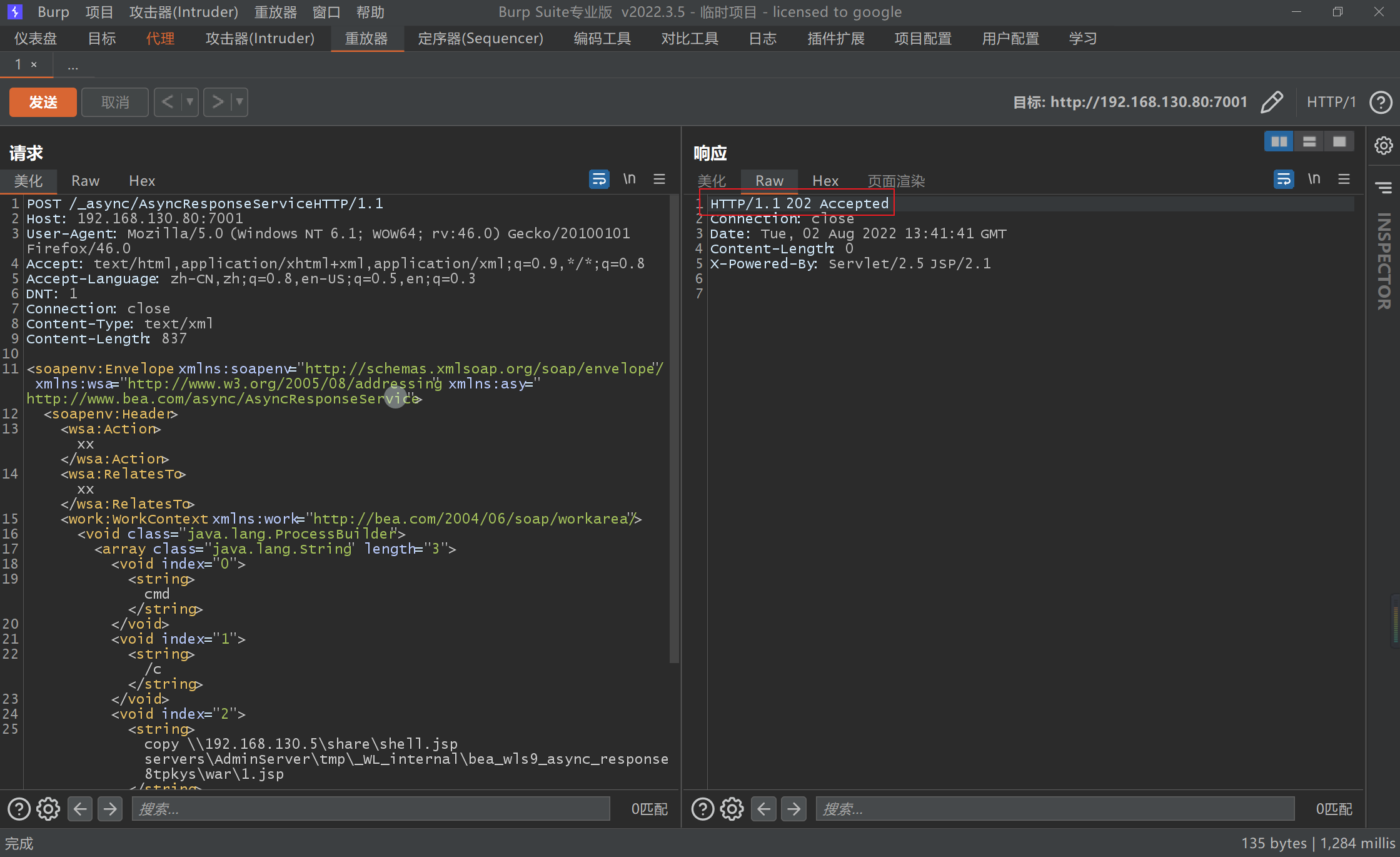The width and height of the screenshot is (1400, 857).
Task: Select request 美化 pretty tab
Action: coord(28,181)
